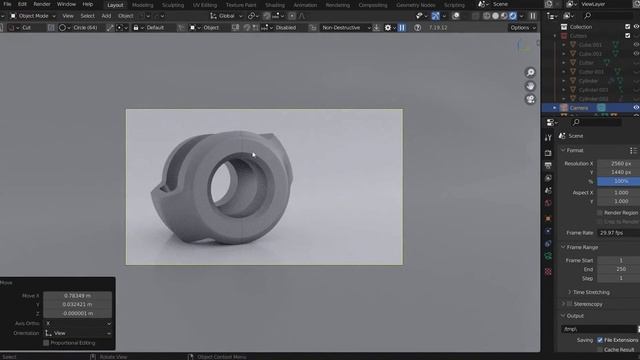Click the zoom viewport magnifier icon
The image size is (640, 360).
point(530,73)
